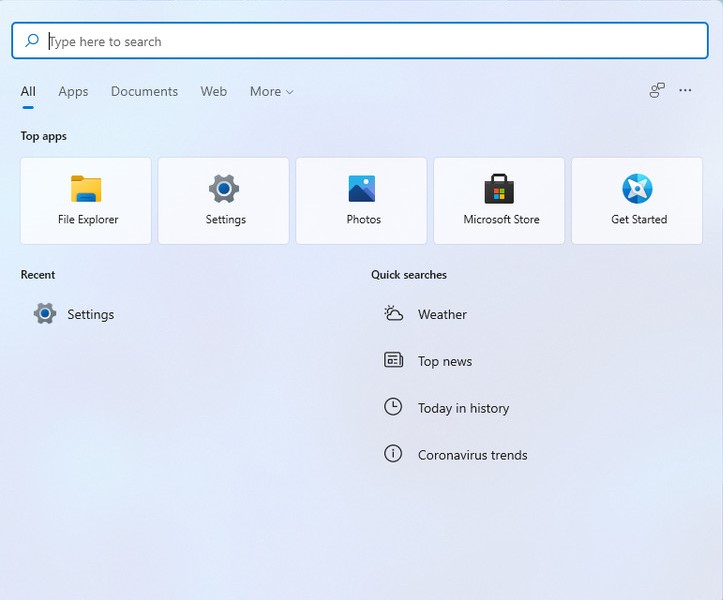Select the Weather quick search text
The width and height of the screenshot is (723, 600).
442,315
